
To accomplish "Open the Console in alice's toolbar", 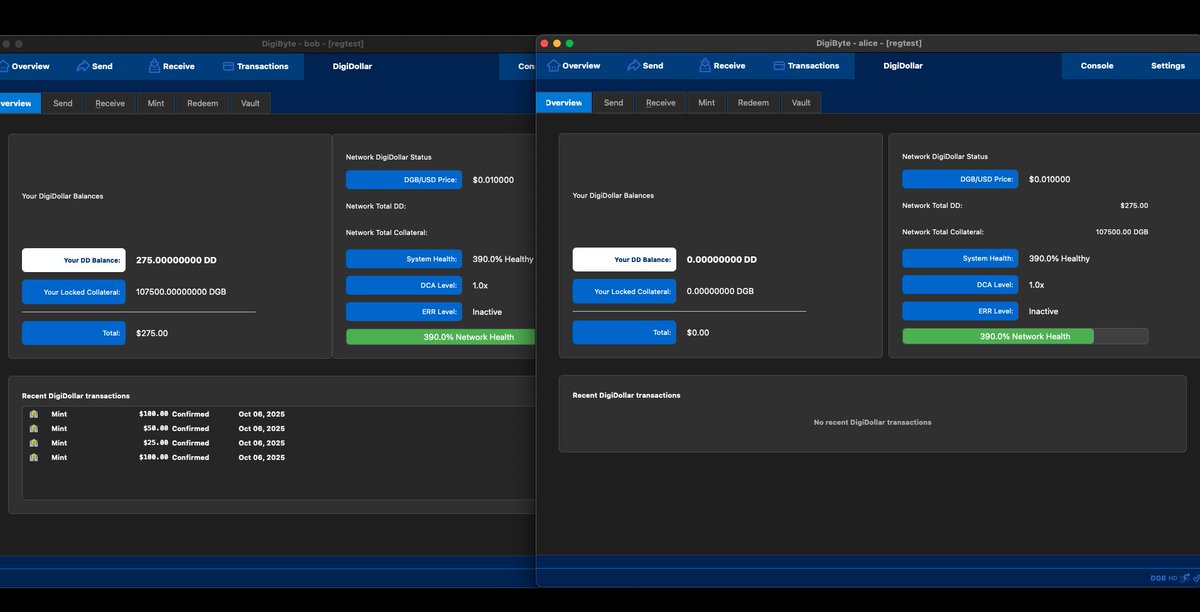I will (1097, 66).
